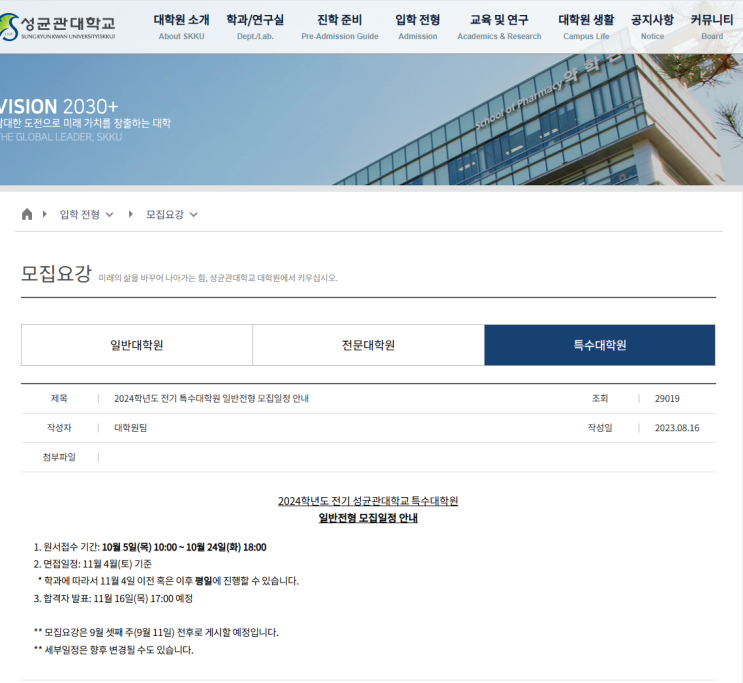This screenshot has width=743, height=683.
Task: Switch to the 일반대학원 tab
Action: (136, 345)
